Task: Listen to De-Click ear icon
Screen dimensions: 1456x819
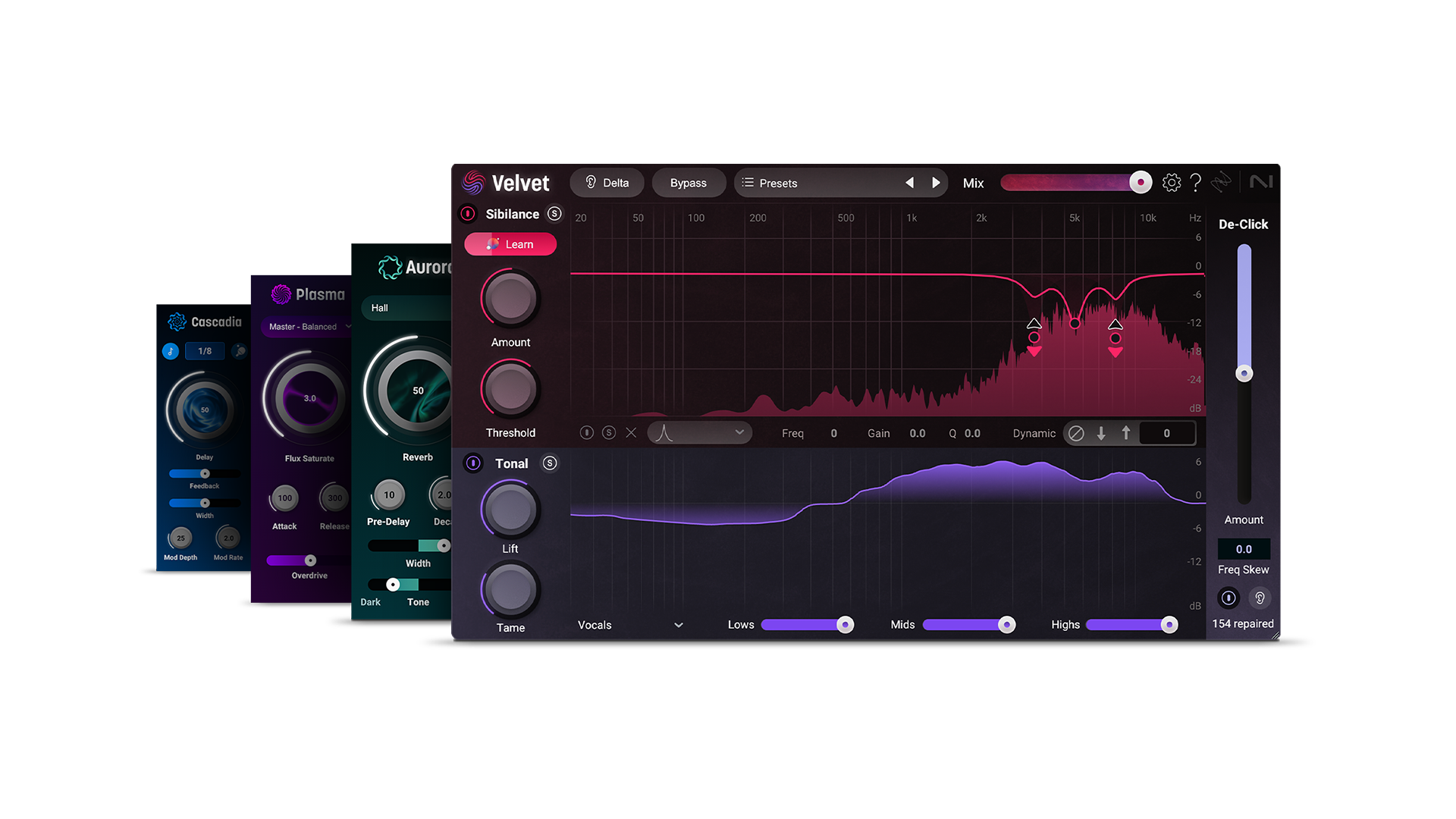Action: point(1260,598)
